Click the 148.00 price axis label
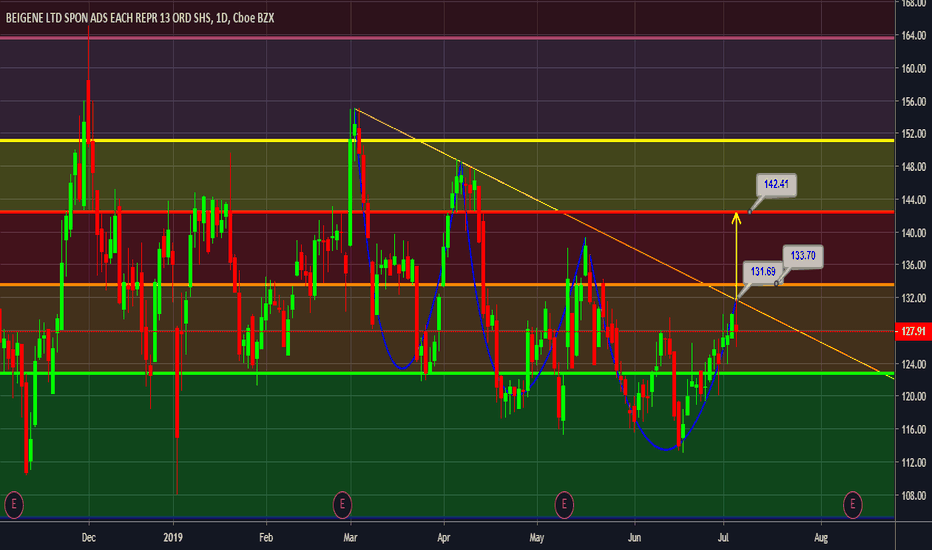Image resolution: width=932 pixels, height=550 pixels. (x=913, y=167)
